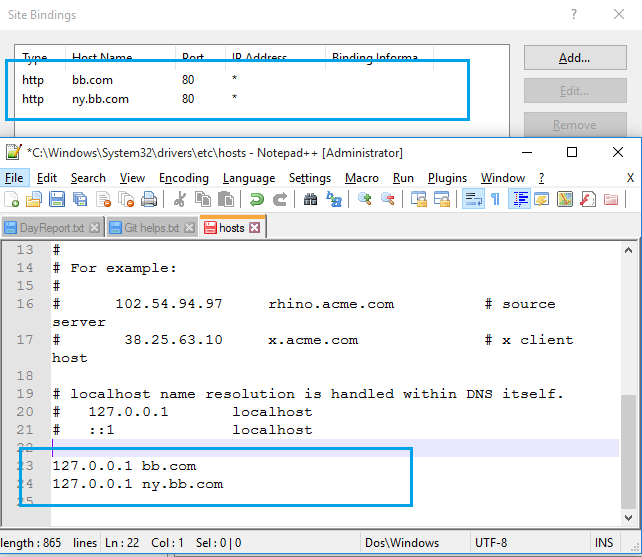Click the Close All documents icon

(x=126, y=199)
